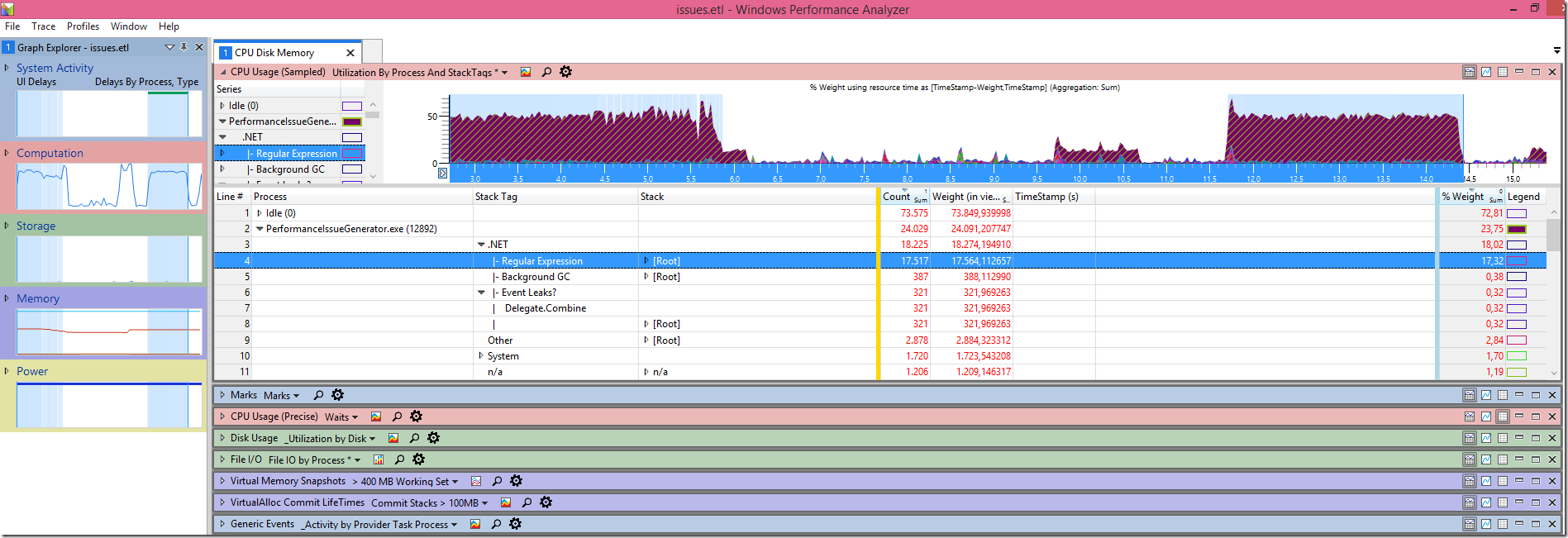
Task: Switch CPU Usage (Sampled) to table-only layout
Action: pos(1503,72)
